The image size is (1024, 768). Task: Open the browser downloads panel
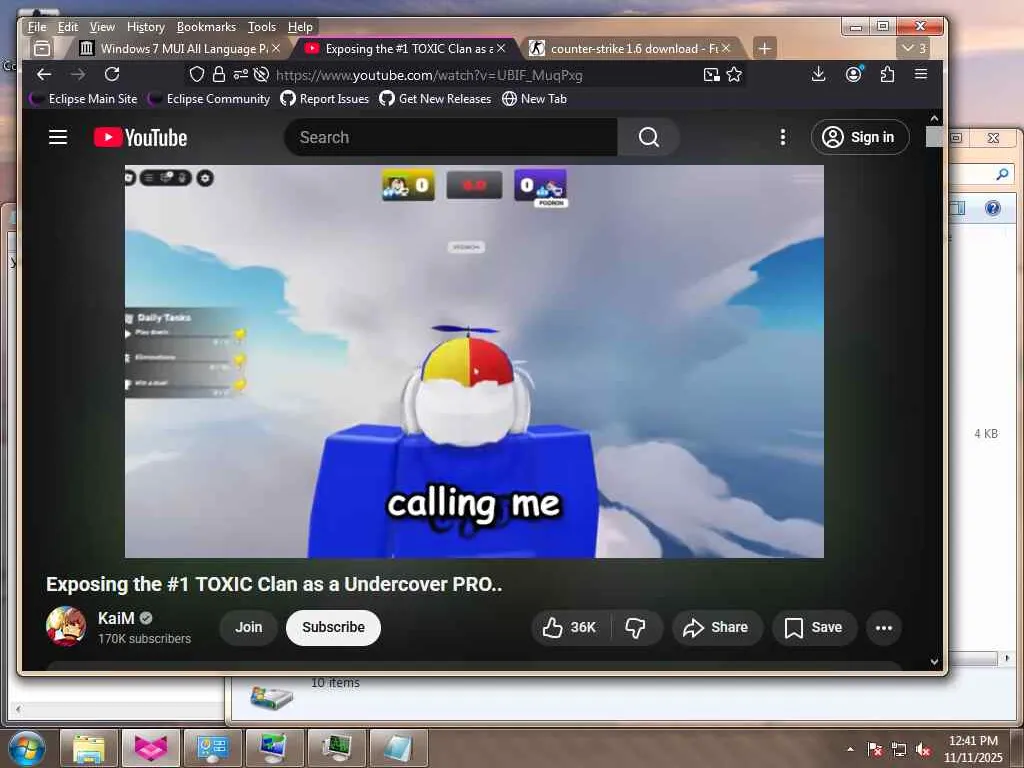tap(818, 74)
